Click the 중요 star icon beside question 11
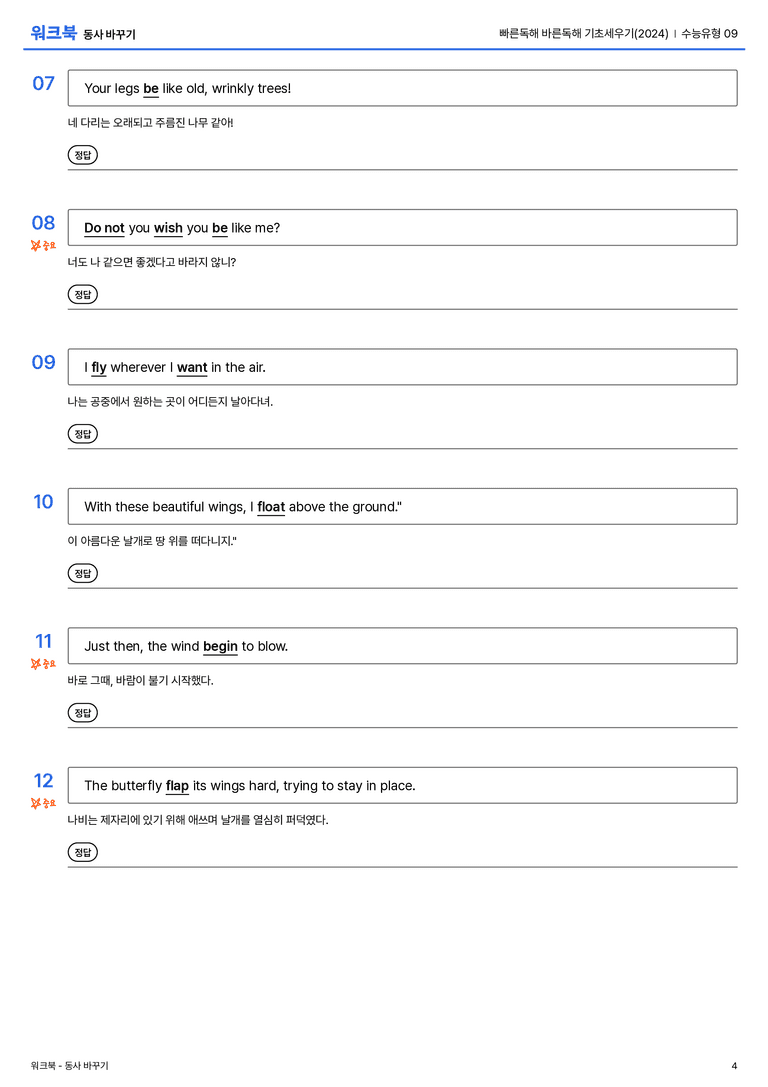The image size is (768, 1087). 36,664
